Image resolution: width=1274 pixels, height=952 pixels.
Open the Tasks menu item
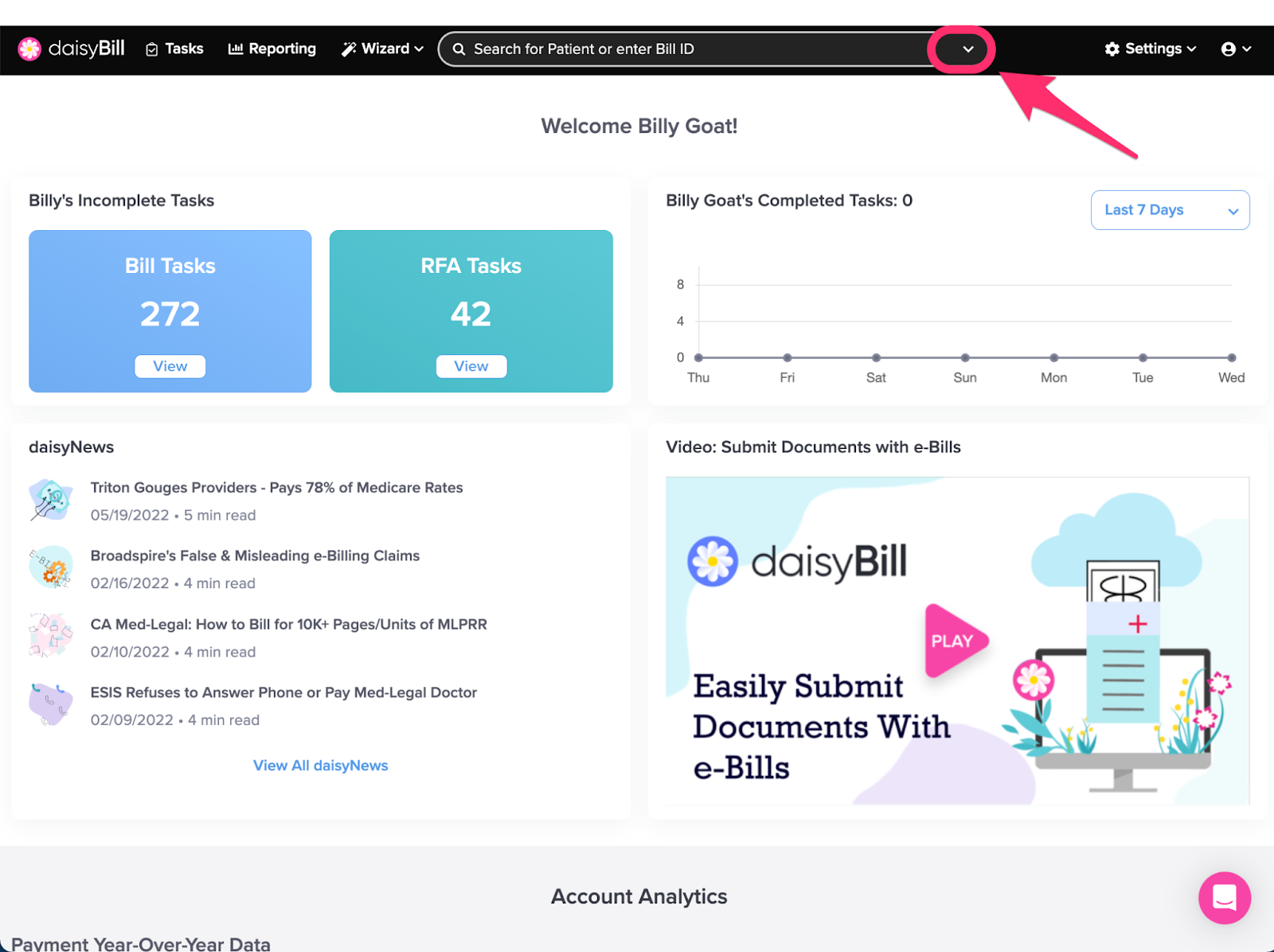point(174,49)
